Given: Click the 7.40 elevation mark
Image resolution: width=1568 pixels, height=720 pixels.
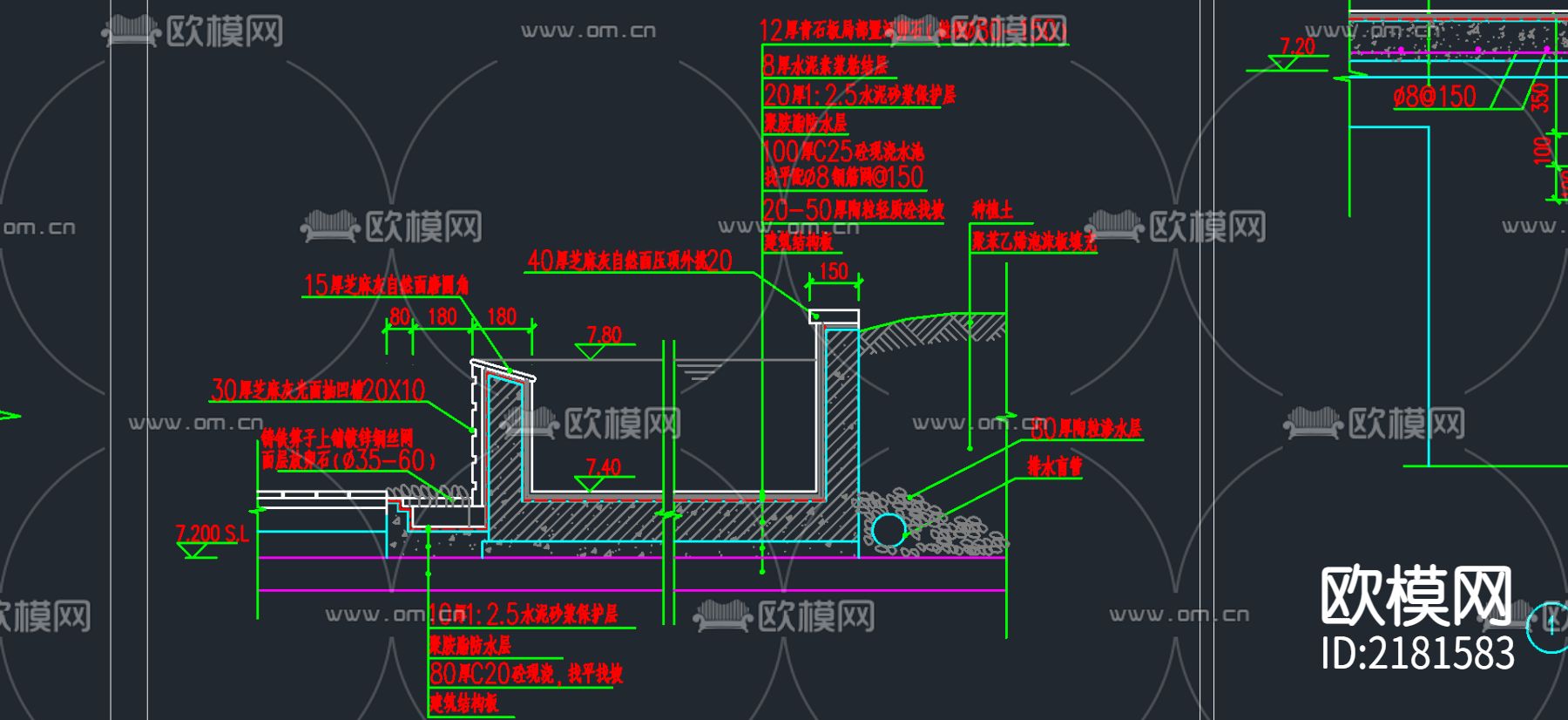Looking at the screenshot, I should click(604, 467).
